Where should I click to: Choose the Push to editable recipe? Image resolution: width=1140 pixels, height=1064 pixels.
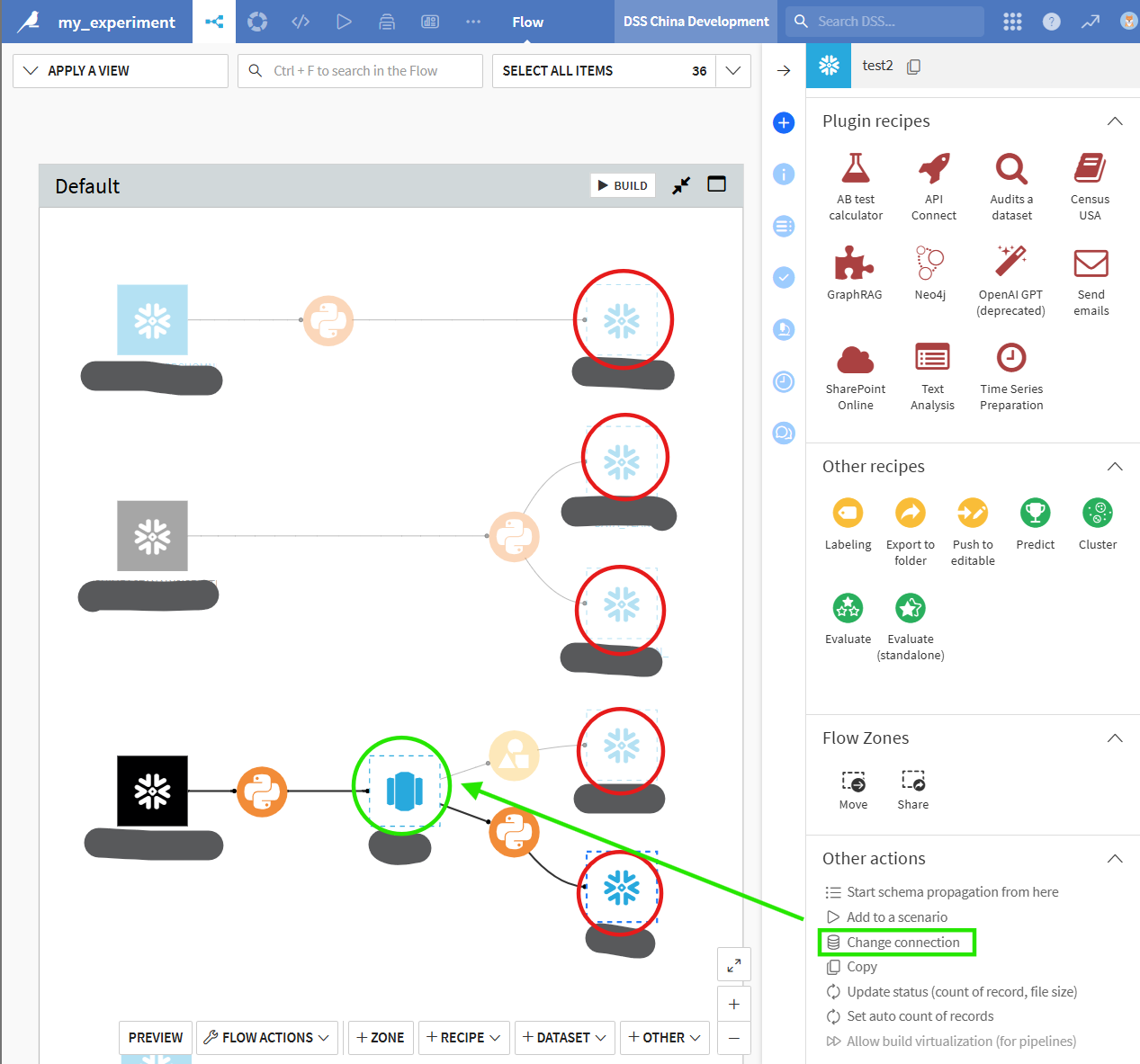973,532
